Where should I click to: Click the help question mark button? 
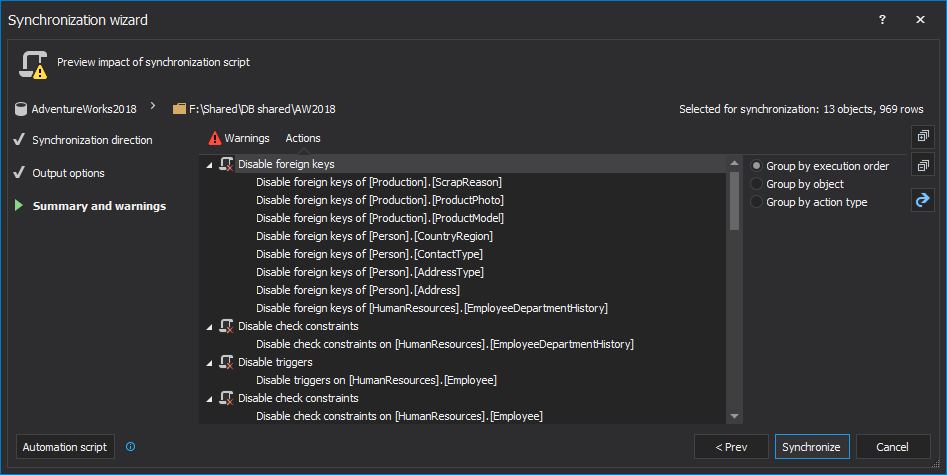click(882, 19)
